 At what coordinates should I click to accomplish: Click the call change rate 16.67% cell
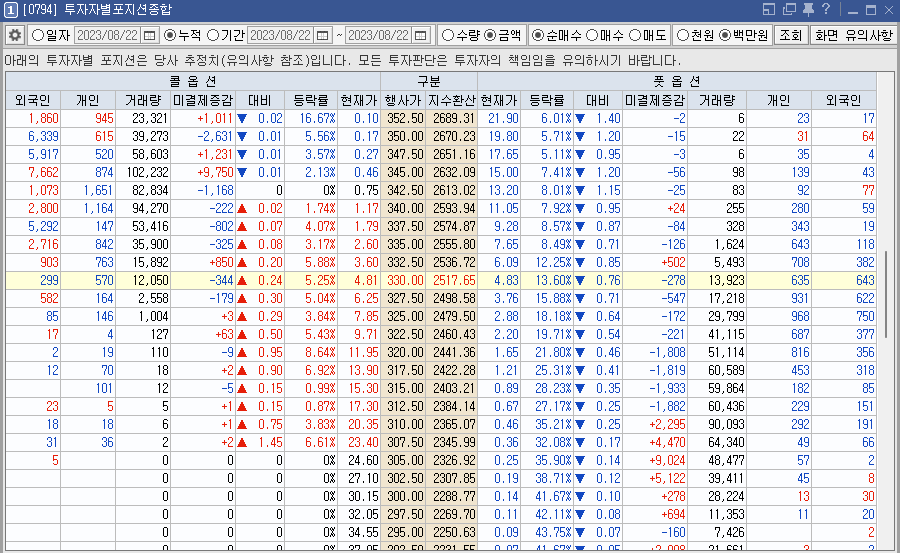311,118
